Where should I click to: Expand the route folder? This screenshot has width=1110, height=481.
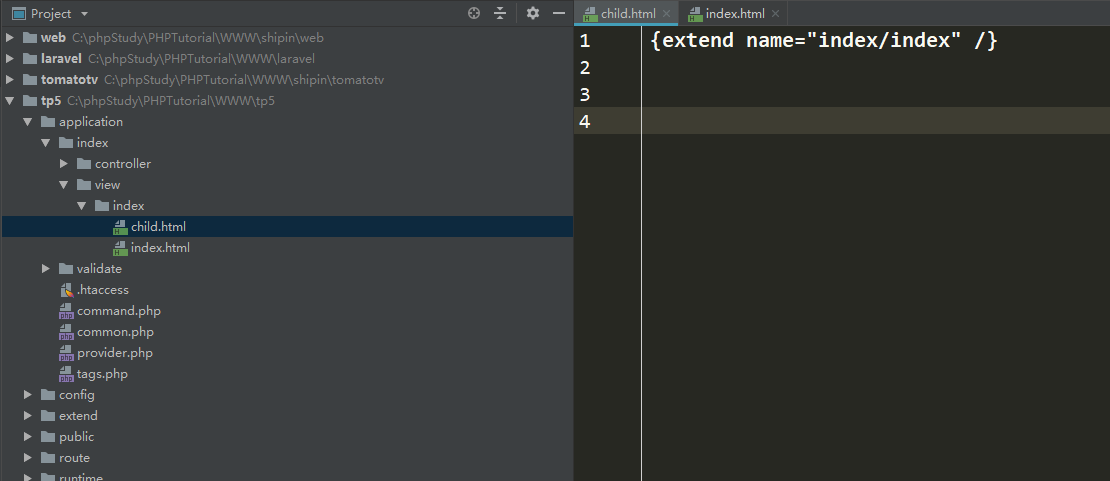(x=28, y=458)
